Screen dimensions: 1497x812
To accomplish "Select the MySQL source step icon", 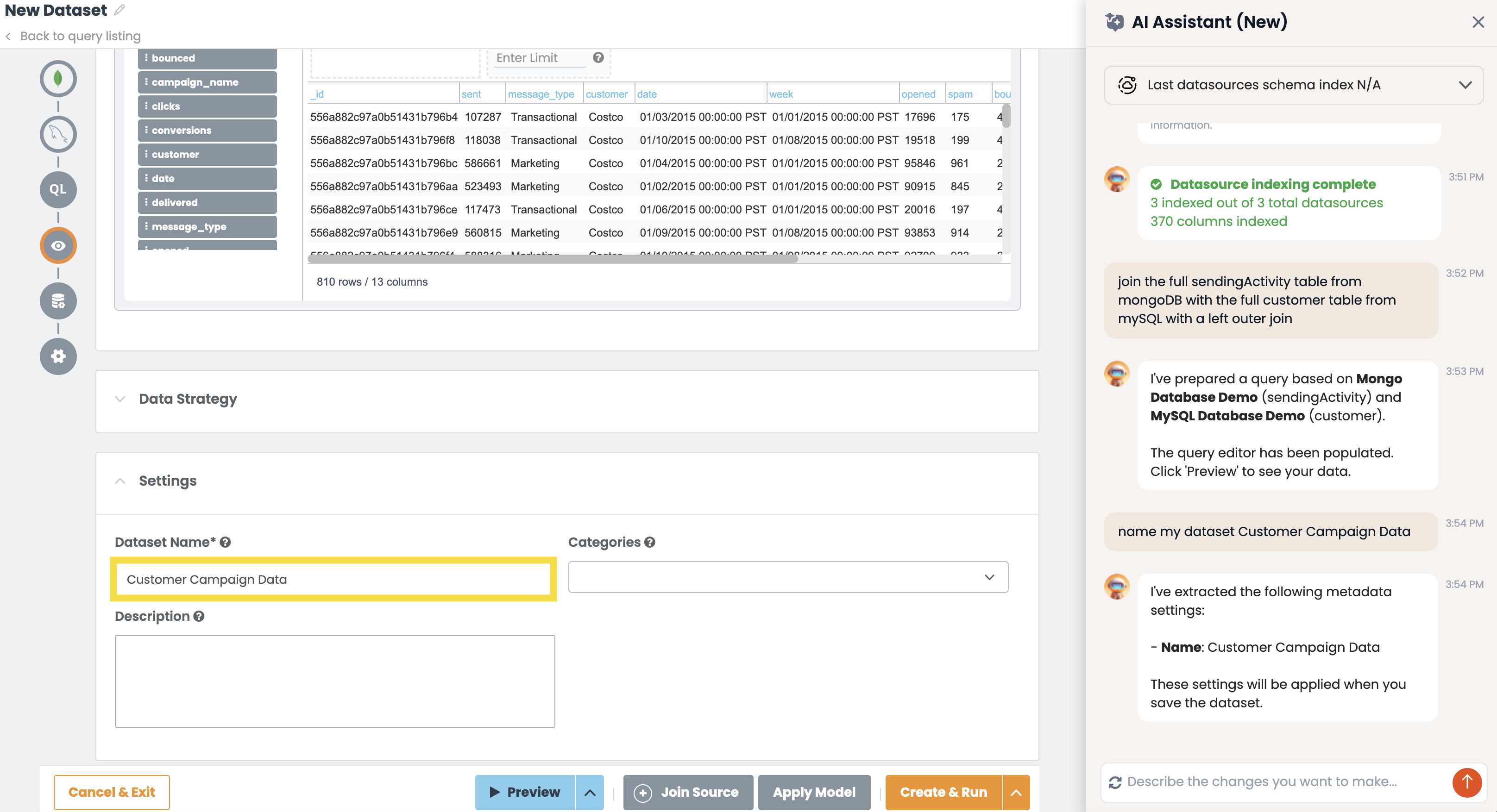I will pos(58,134).
